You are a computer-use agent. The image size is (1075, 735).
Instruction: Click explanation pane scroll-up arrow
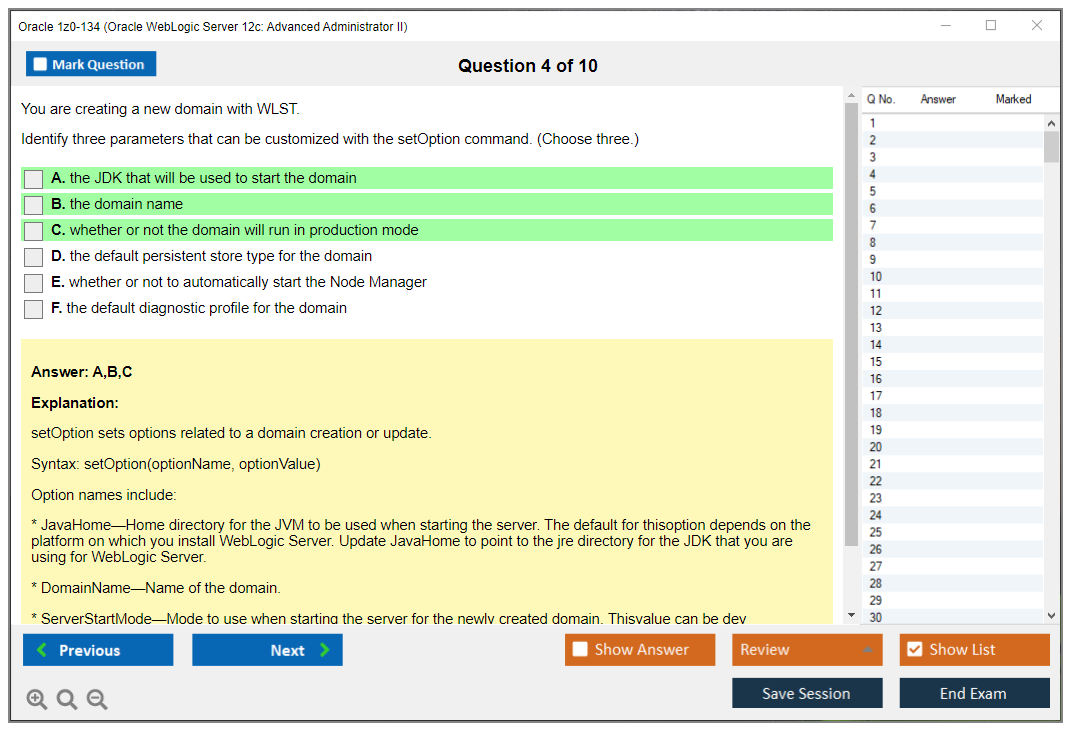pos(851,96)
